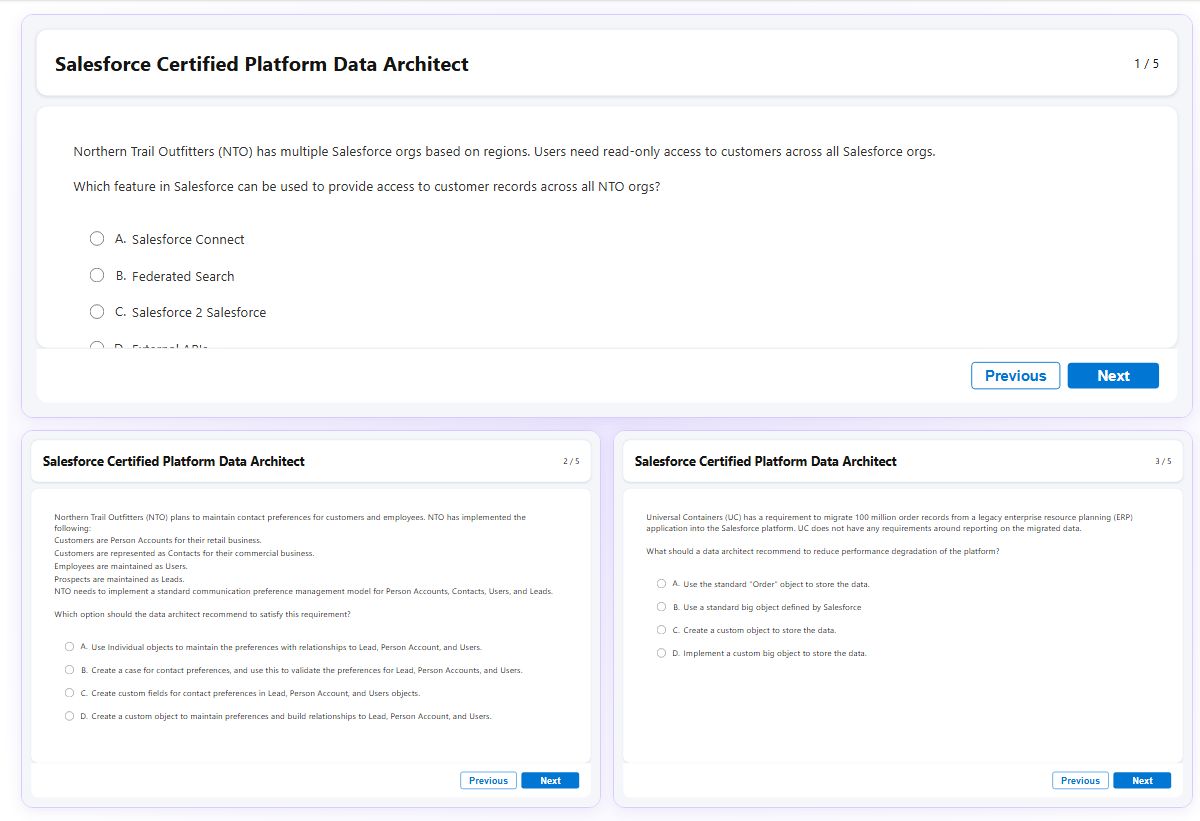Click text 'What should a data architect recommend'
1200x821 pixels.
click(823, 551)
